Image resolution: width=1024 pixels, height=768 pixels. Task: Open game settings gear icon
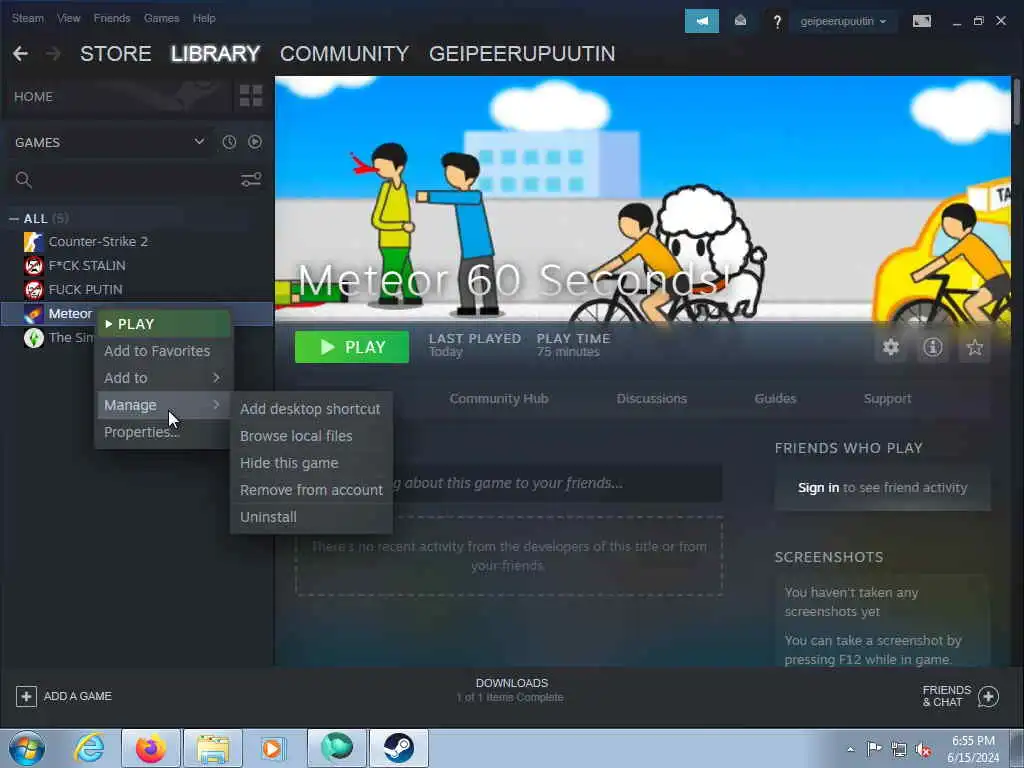[x=891, y=347]
